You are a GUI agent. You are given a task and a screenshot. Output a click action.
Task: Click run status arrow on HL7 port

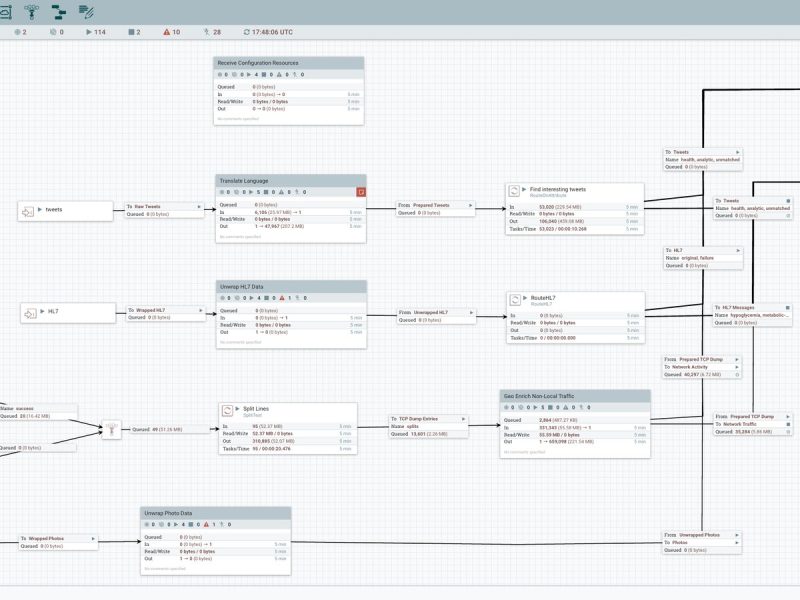[x=42, y=311]
